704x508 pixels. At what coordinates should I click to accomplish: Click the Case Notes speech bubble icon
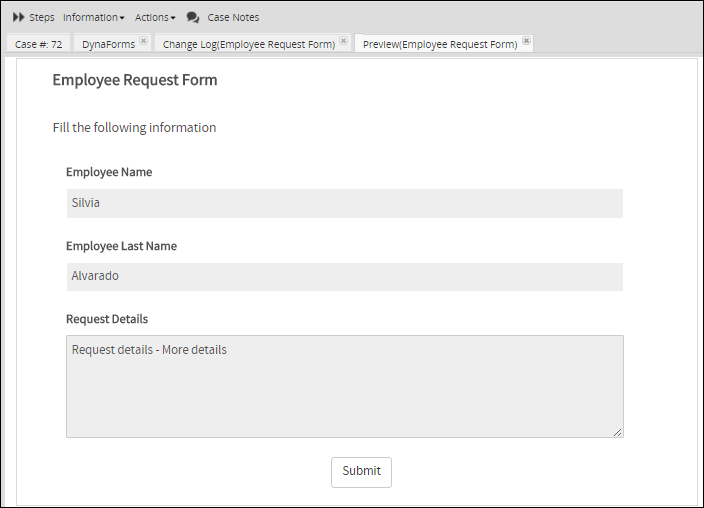pyautogui.click(x=193, y=17)
